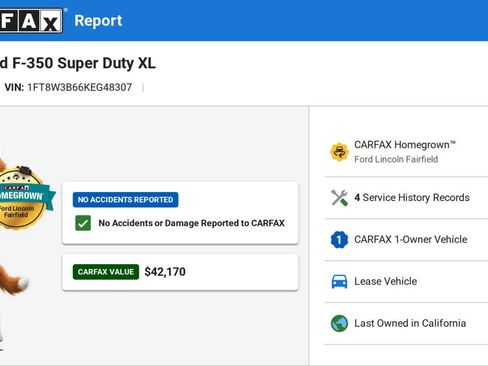Click the wrench service history icon
Image resolution: width=488 pixels, height=366 pixels.
coord(339,198)
